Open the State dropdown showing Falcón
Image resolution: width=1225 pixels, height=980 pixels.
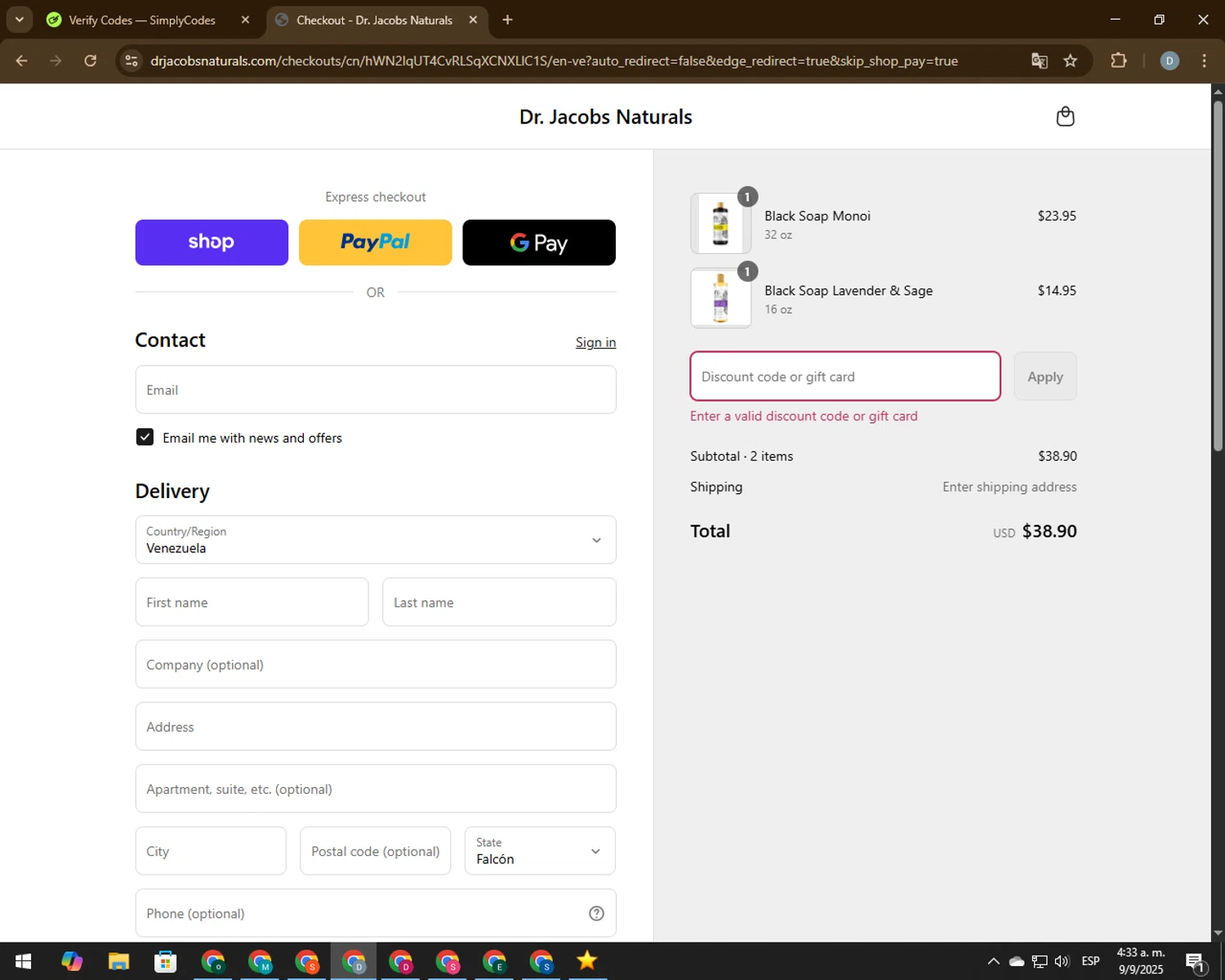pyautogui.click(x=539, y=851)
